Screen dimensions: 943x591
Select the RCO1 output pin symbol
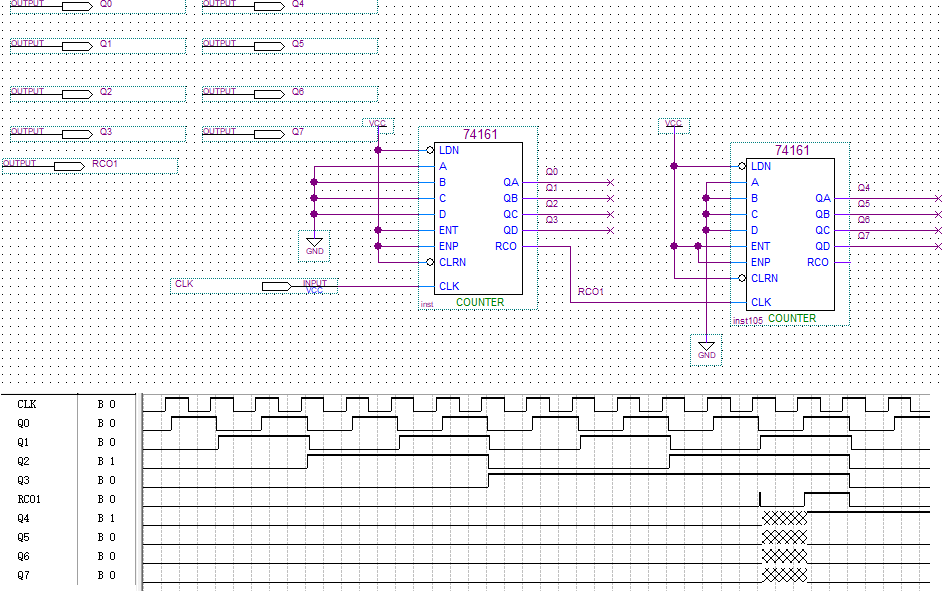(90, 166)
